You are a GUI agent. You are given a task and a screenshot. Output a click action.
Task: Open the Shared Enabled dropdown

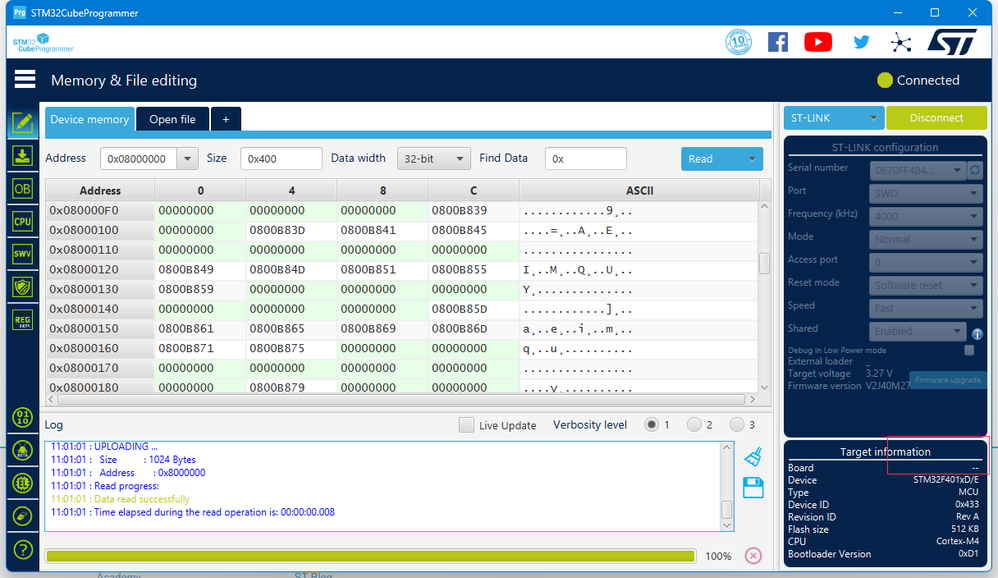pos(917,331)
